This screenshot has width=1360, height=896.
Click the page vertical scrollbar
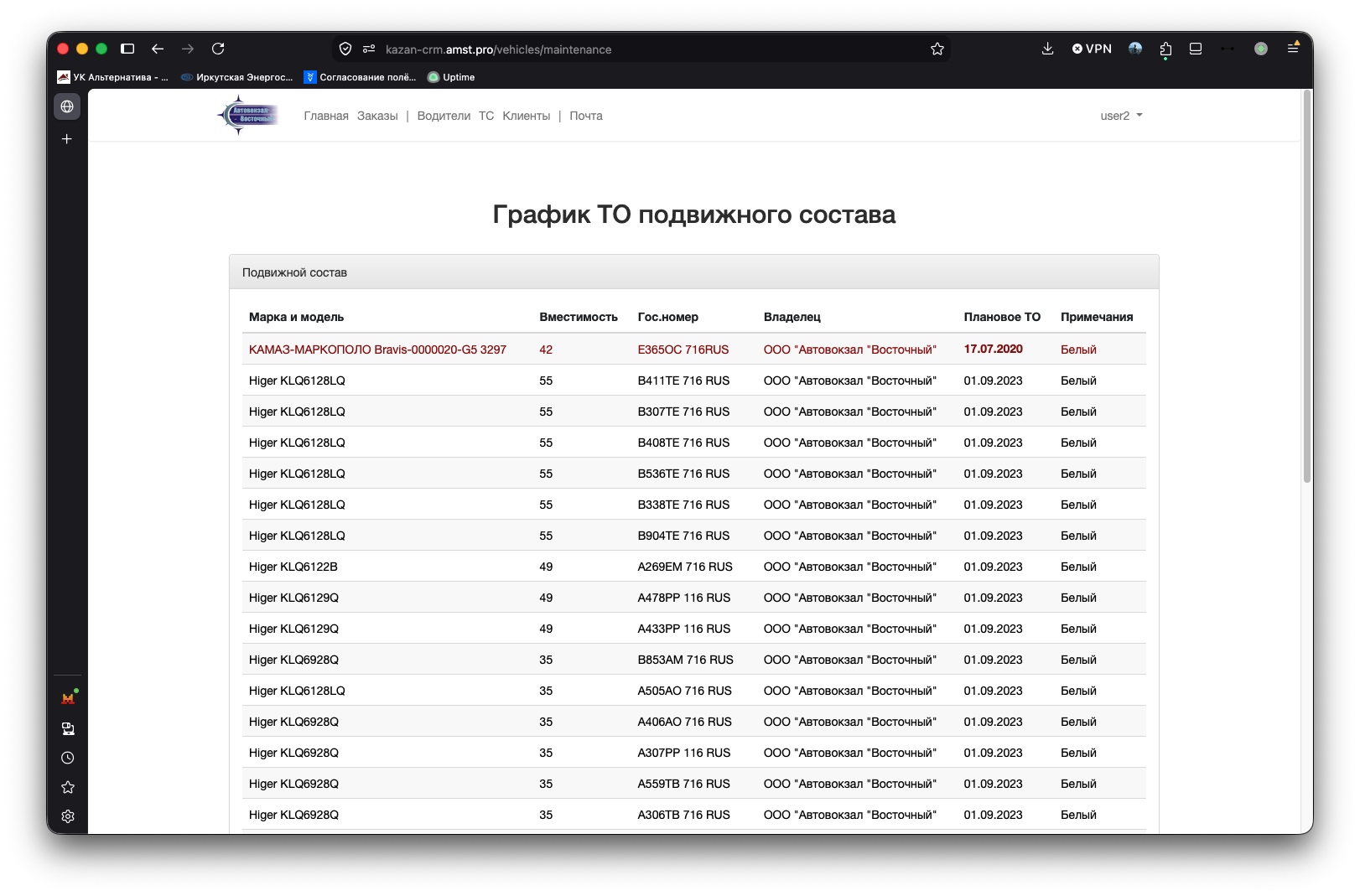[x=1306, y=286]
